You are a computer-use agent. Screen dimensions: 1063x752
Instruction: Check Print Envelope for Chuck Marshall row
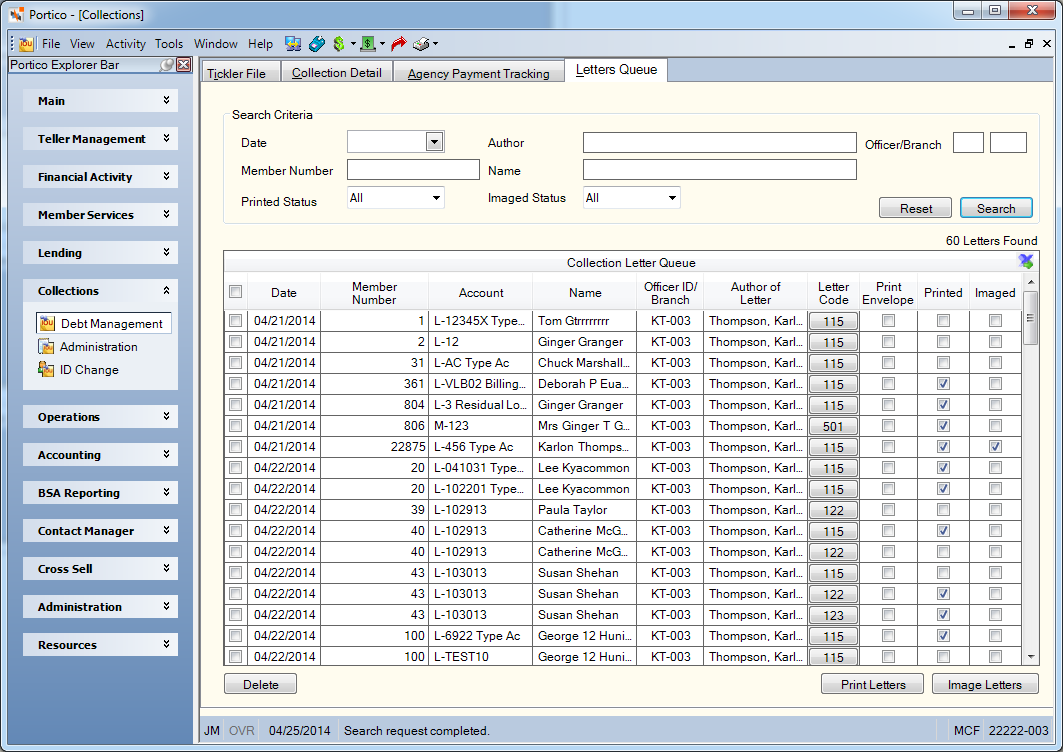pos(888,363)
